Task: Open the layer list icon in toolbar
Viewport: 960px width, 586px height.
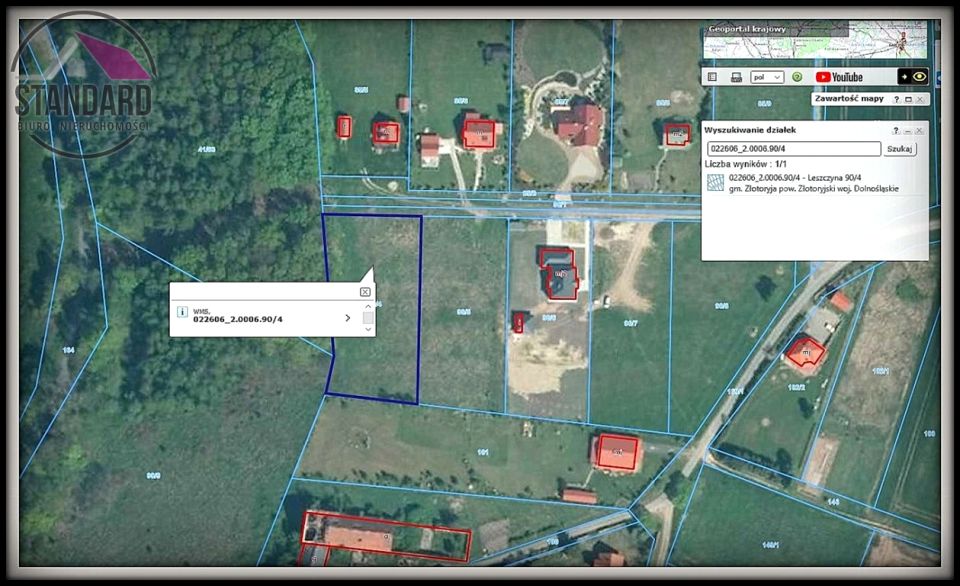Action: click(x=712, y=77)
